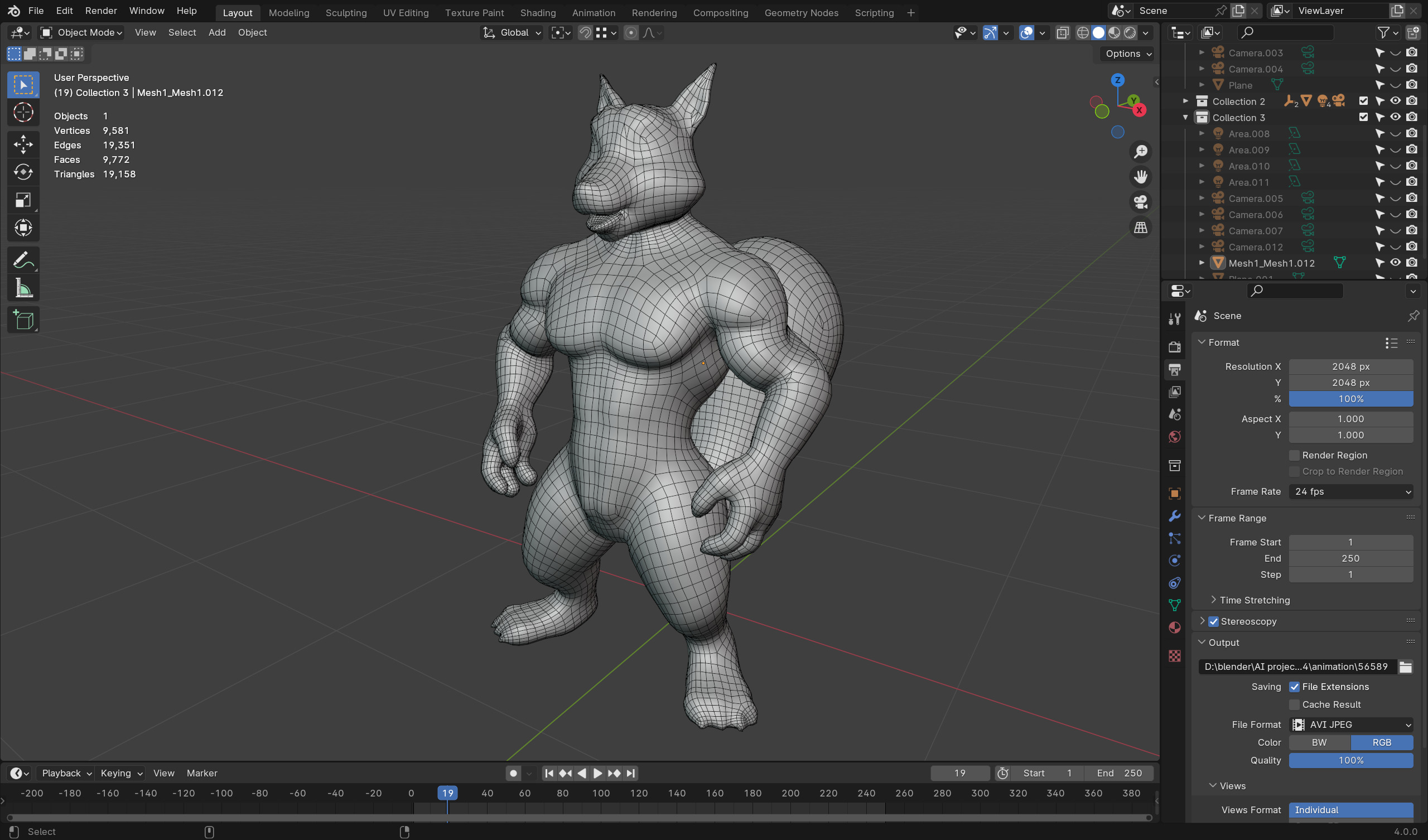Viewport: 1428px width, 840px height.
Task: Switch to rendered viewport shading
Action: [1130, 33]
